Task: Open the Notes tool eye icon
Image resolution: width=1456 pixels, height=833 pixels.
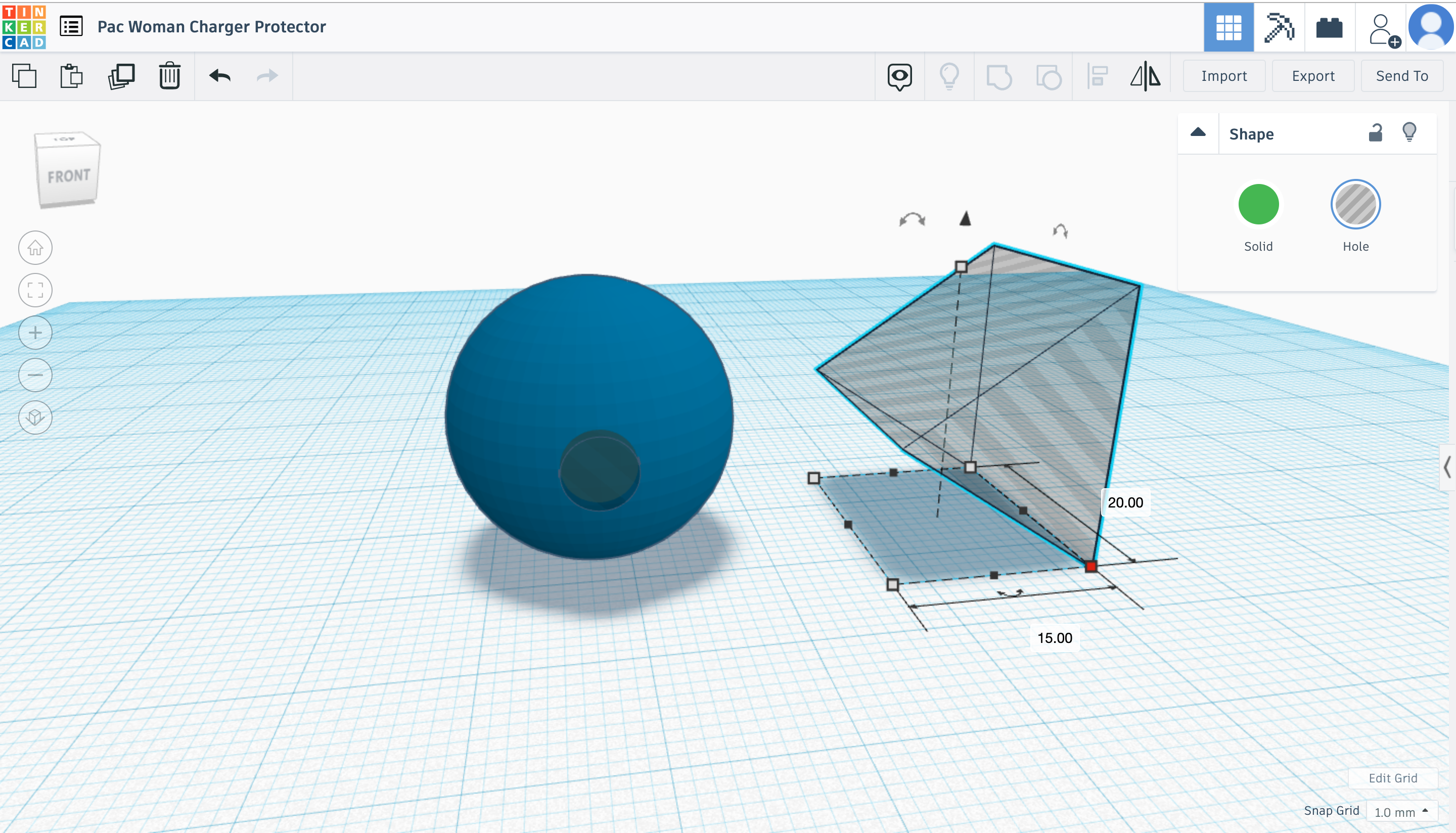Action: (899, 77)
